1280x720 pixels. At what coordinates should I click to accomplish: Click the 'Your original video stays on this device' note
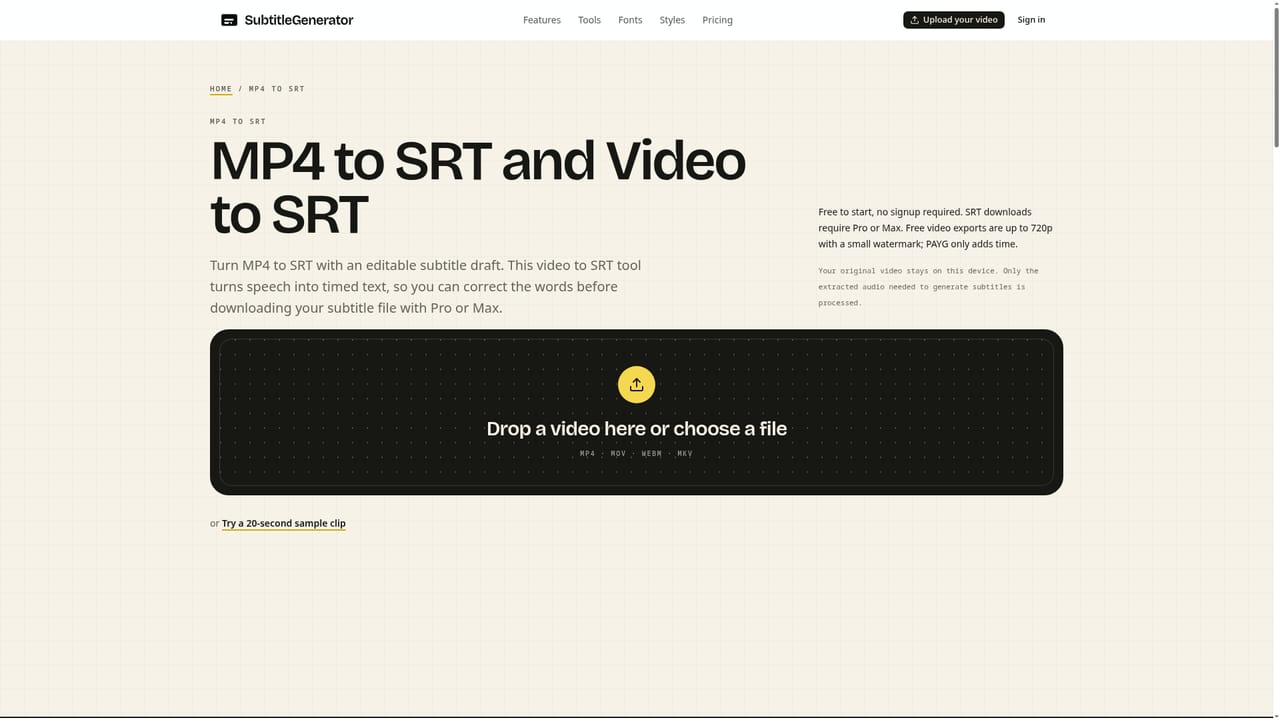click(928, 287)
